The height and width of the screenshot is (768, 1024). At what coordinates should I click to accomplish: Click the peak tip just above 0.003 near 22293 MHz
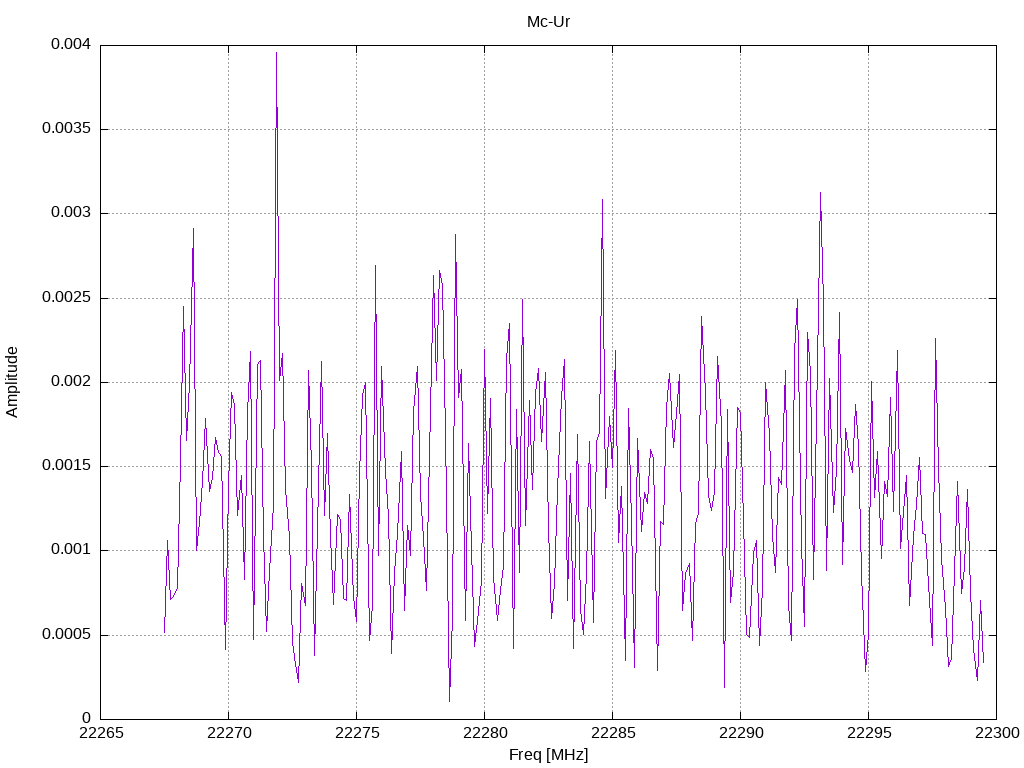point(820,193)
